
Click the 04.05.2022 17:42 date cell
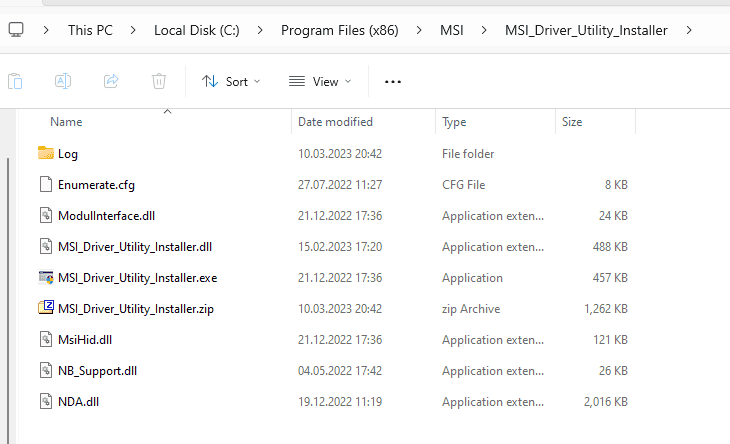[340, 371]
